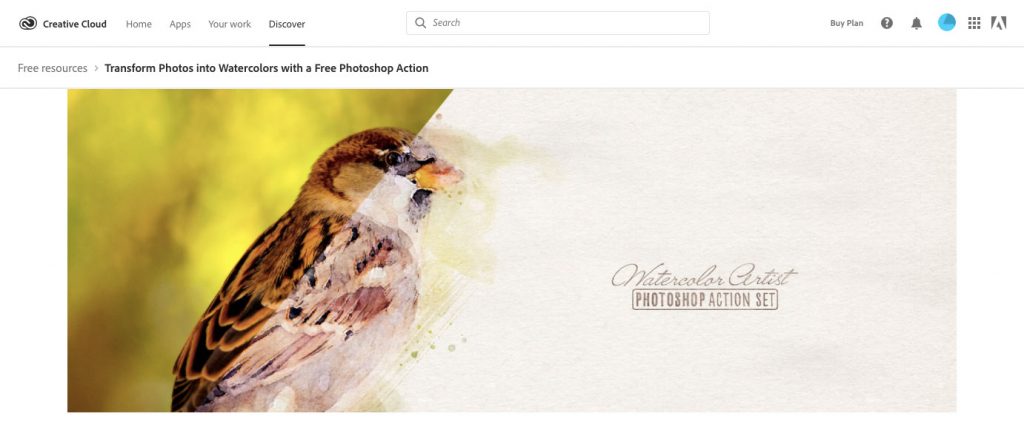This screenshot has height=445, width=1024.
Task: Open the notifications bell
Action: tap(916, 24)
